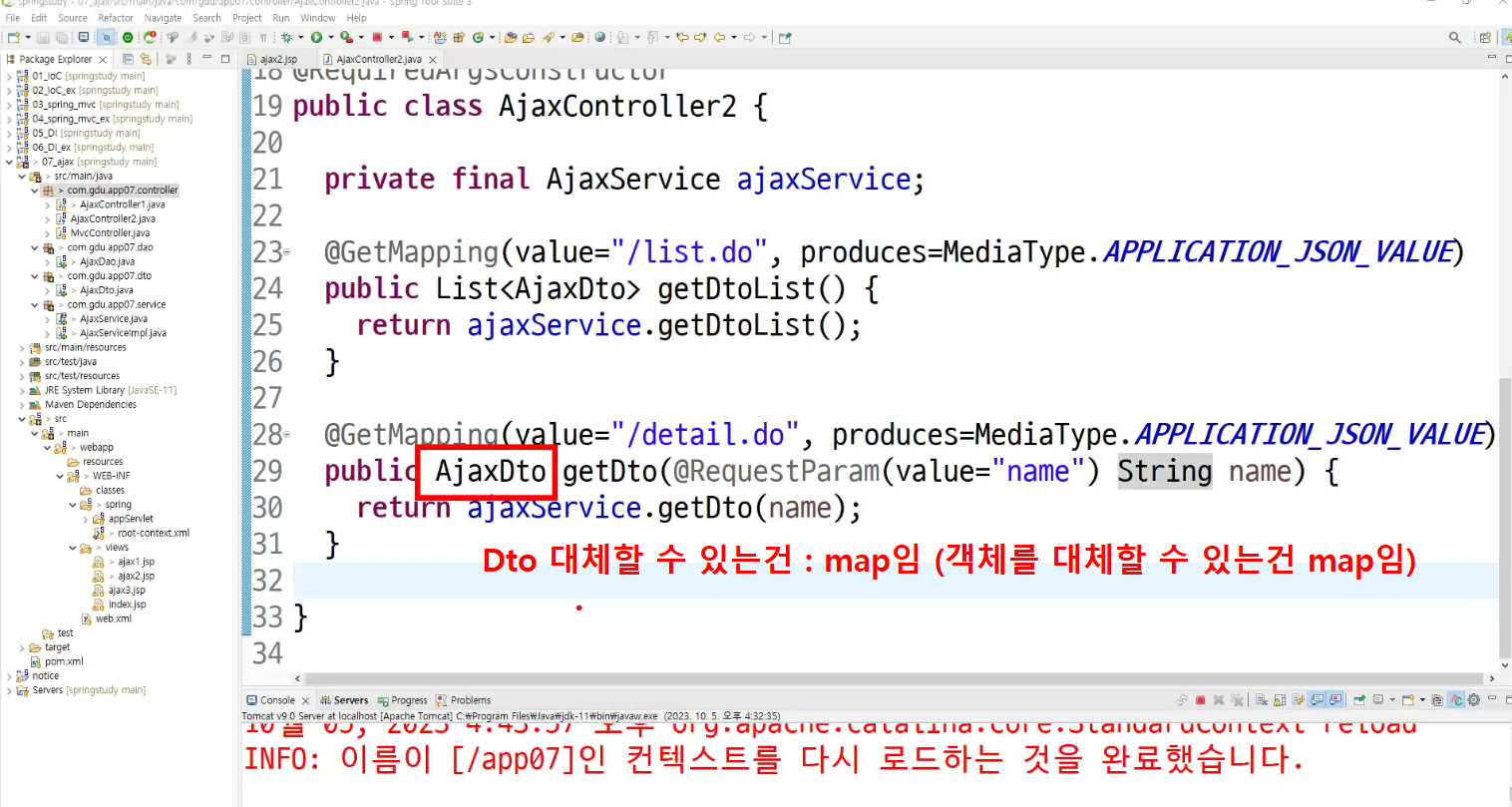Open the Window menu
Screen dimensions: 1512x807
[318, 18]
